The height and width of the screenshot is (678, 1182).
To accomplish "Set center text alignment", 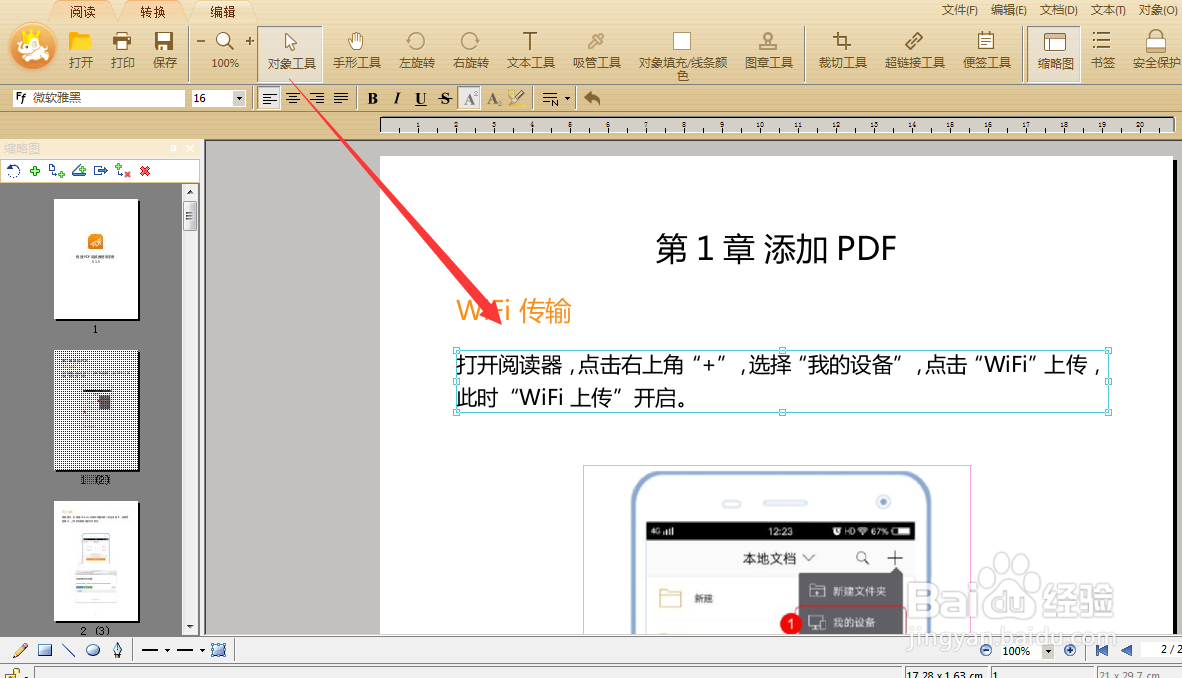I will [292, 98].
